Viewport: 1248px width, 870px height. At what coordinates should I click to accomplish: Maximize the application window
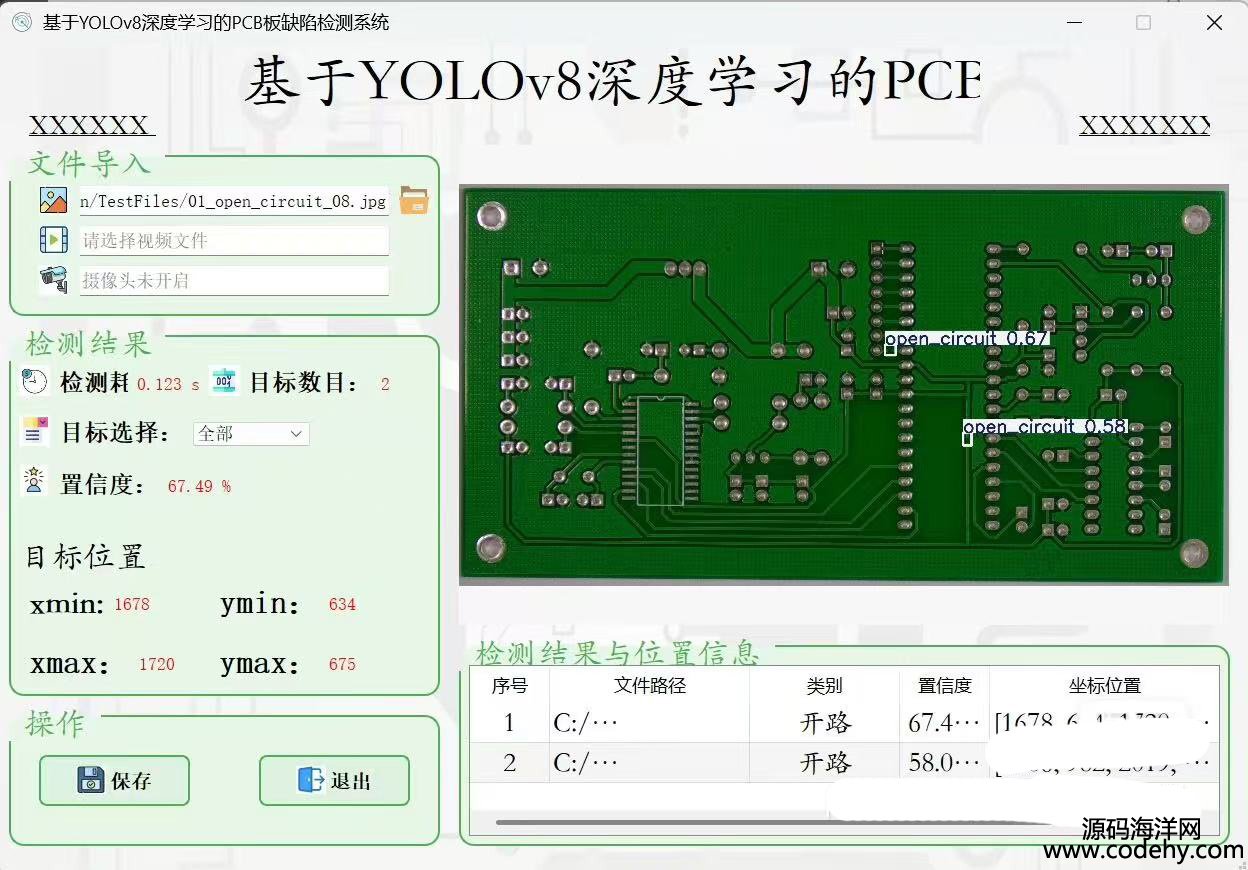pos(1144,22)
